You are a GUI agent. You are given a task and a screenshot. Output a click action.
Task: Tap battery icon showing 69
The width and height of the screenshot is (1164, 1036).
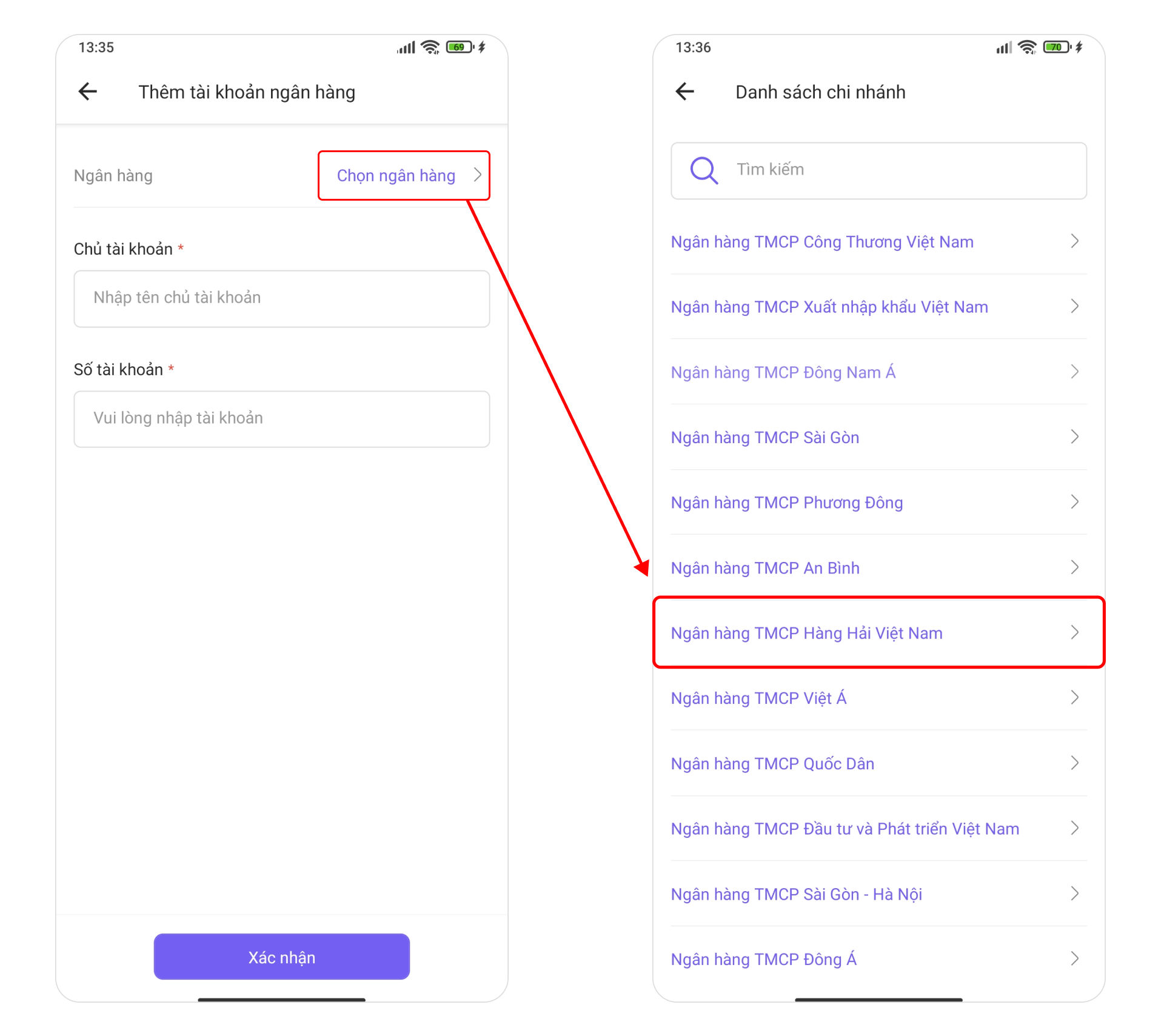(x=460, y=47)
